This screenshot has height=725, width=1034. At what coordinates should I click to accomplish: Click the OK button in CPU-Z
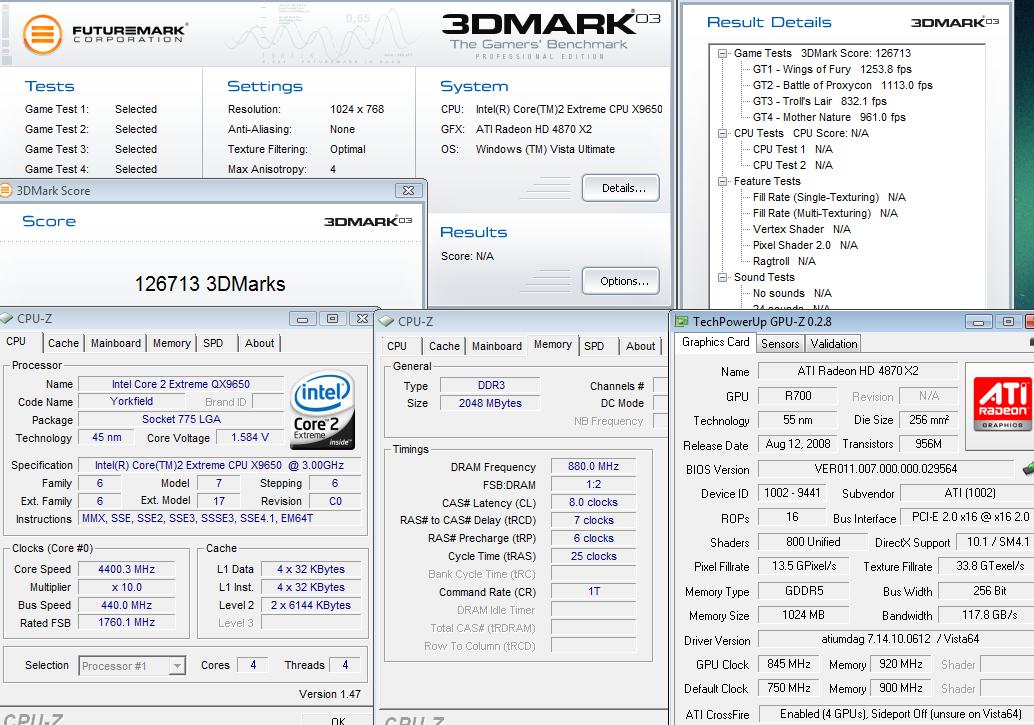(x=338, y=720)
